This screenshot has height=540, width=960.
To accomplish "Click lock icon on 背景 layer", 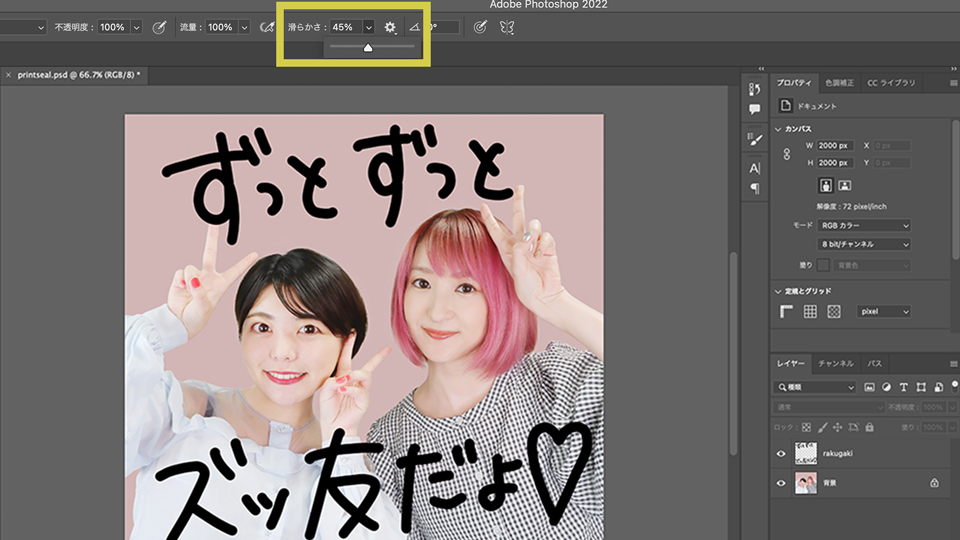I will pyautogui.click(x=934, y=483).
